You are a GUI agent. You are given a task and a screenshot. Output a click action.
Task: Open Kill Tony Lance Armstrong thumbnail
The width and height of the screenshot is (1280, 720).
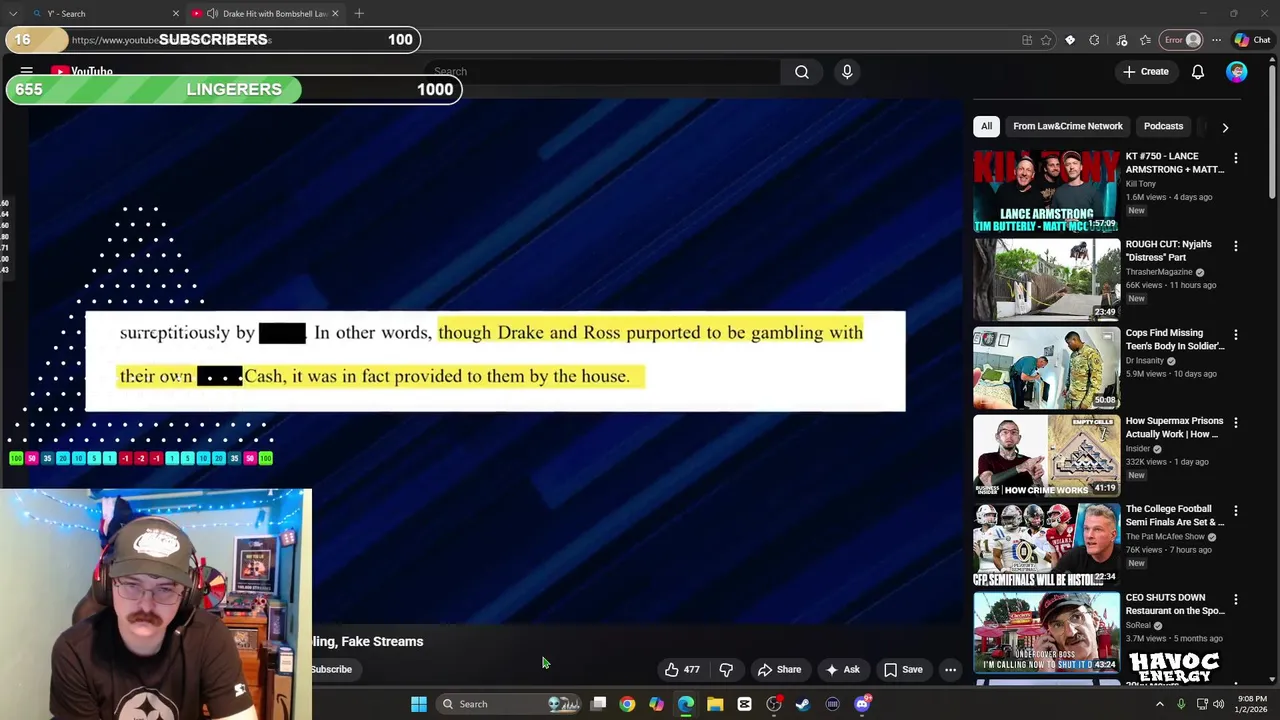[1046, 191]
